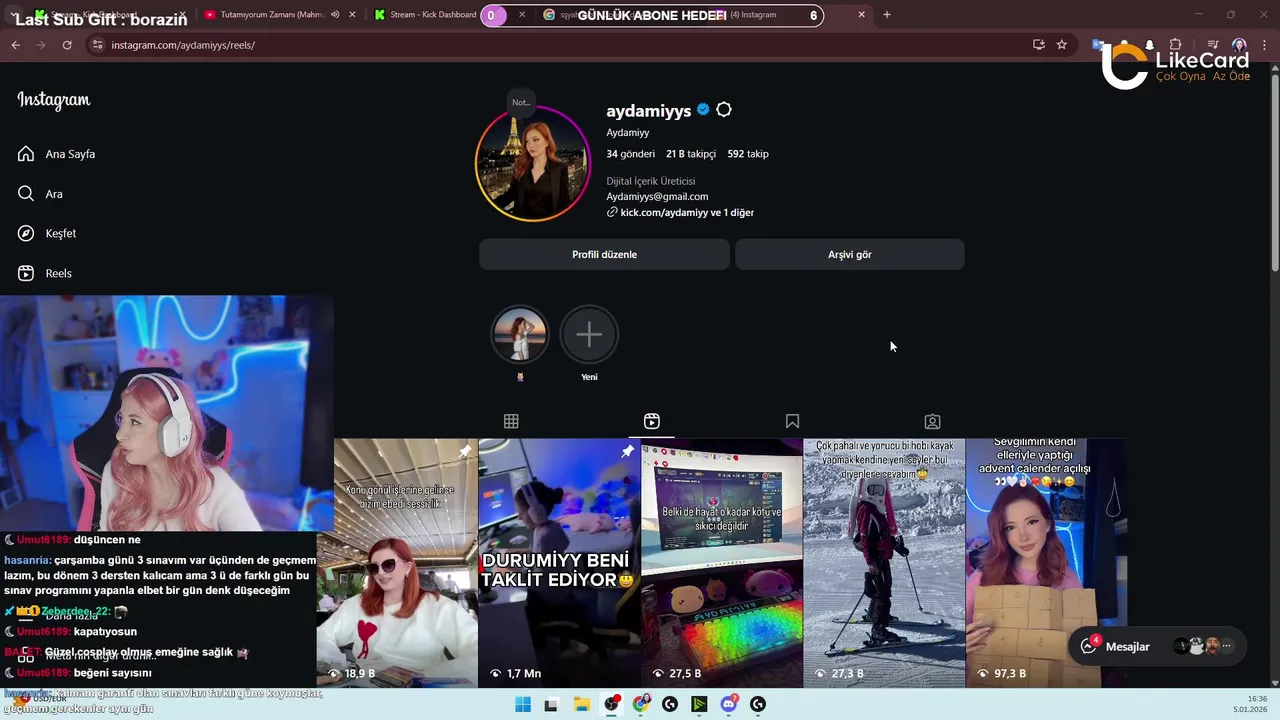Click Profili düzenle button

pos(604,254)
